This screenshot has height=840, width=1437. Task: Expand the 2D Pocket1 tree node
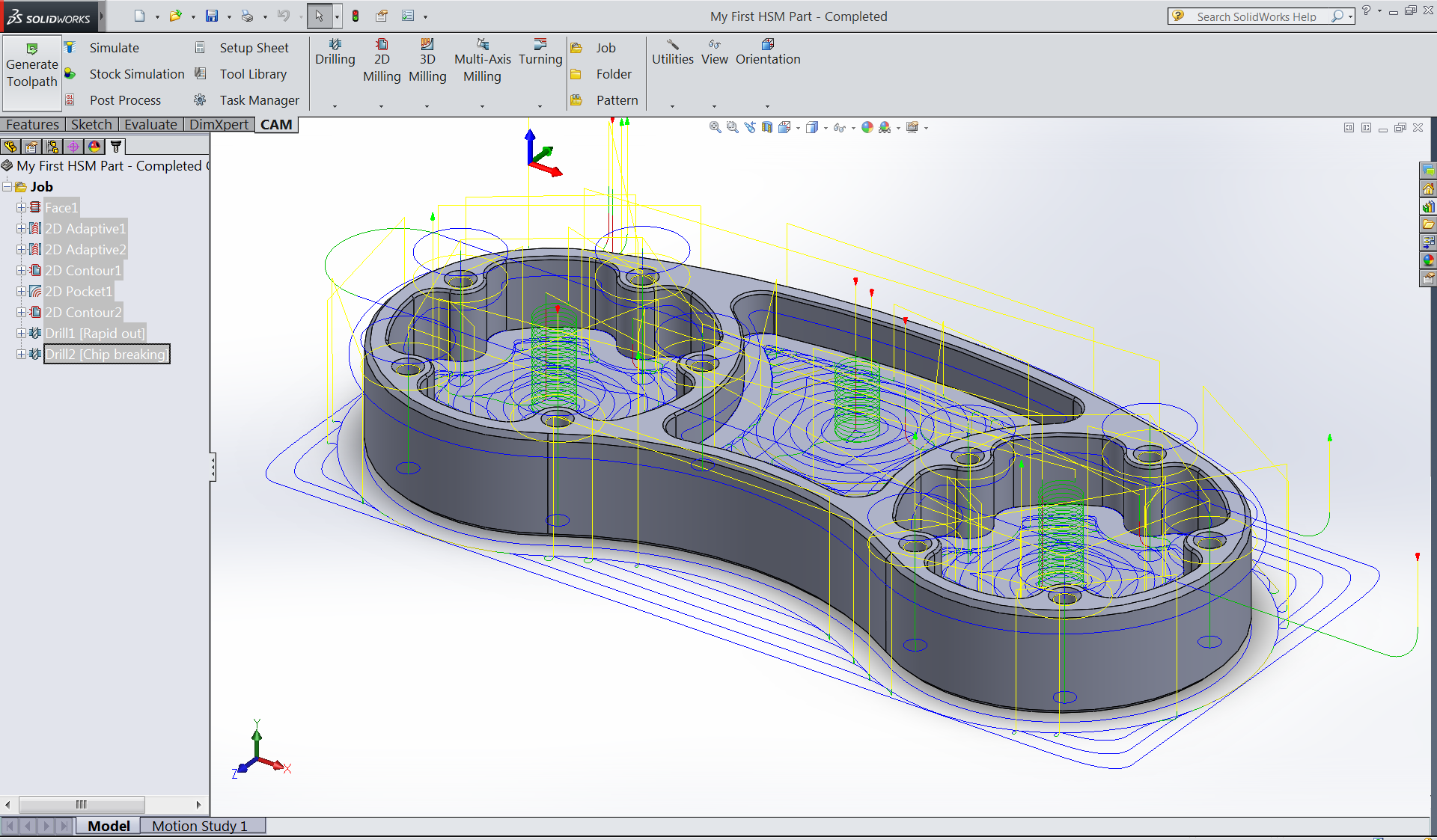pos(21,292)
